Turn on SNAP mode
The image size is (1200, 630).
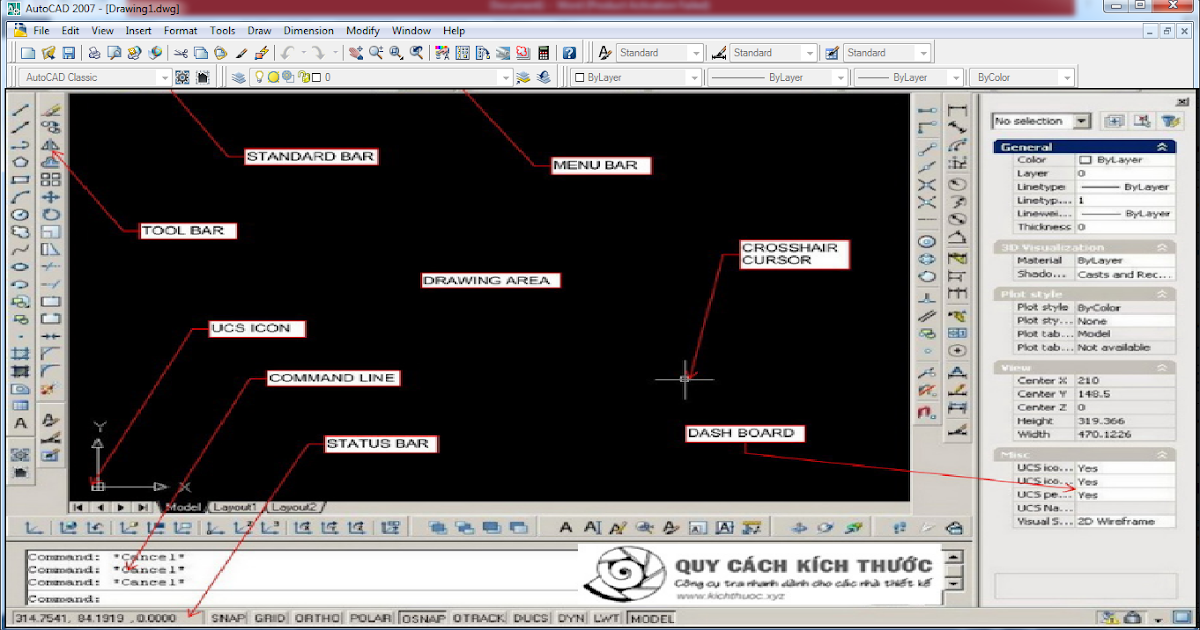click(227, 618)
